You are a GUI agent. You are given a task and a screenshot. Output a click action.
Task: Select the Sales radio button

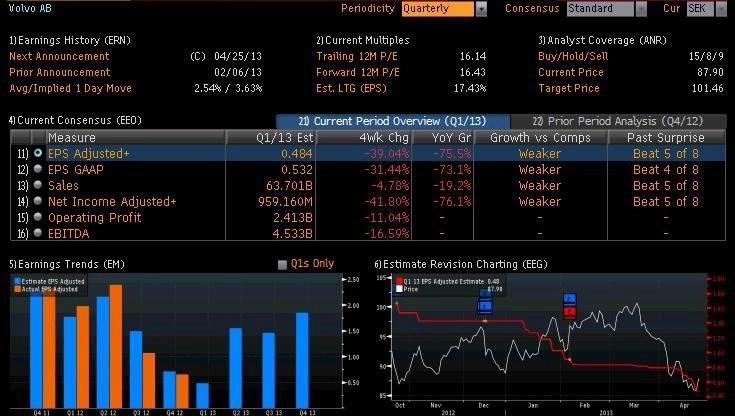(38, 185)
